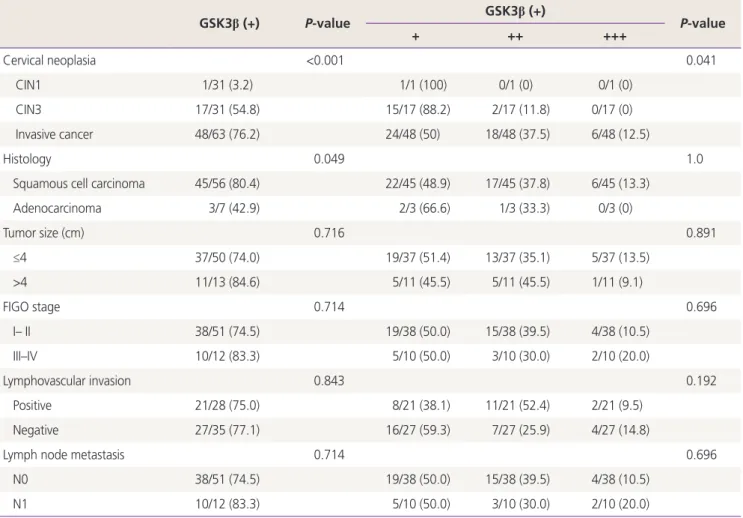Select the 3/7 (42.9) cell
Screen dimensions: 743x518
point(234,209)
